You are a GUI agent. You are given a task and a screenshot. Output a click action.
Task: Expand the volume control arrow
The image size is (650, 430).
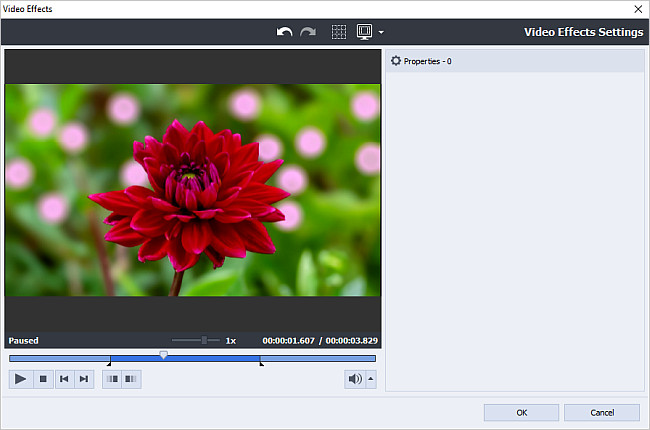[x=371, y=379]
